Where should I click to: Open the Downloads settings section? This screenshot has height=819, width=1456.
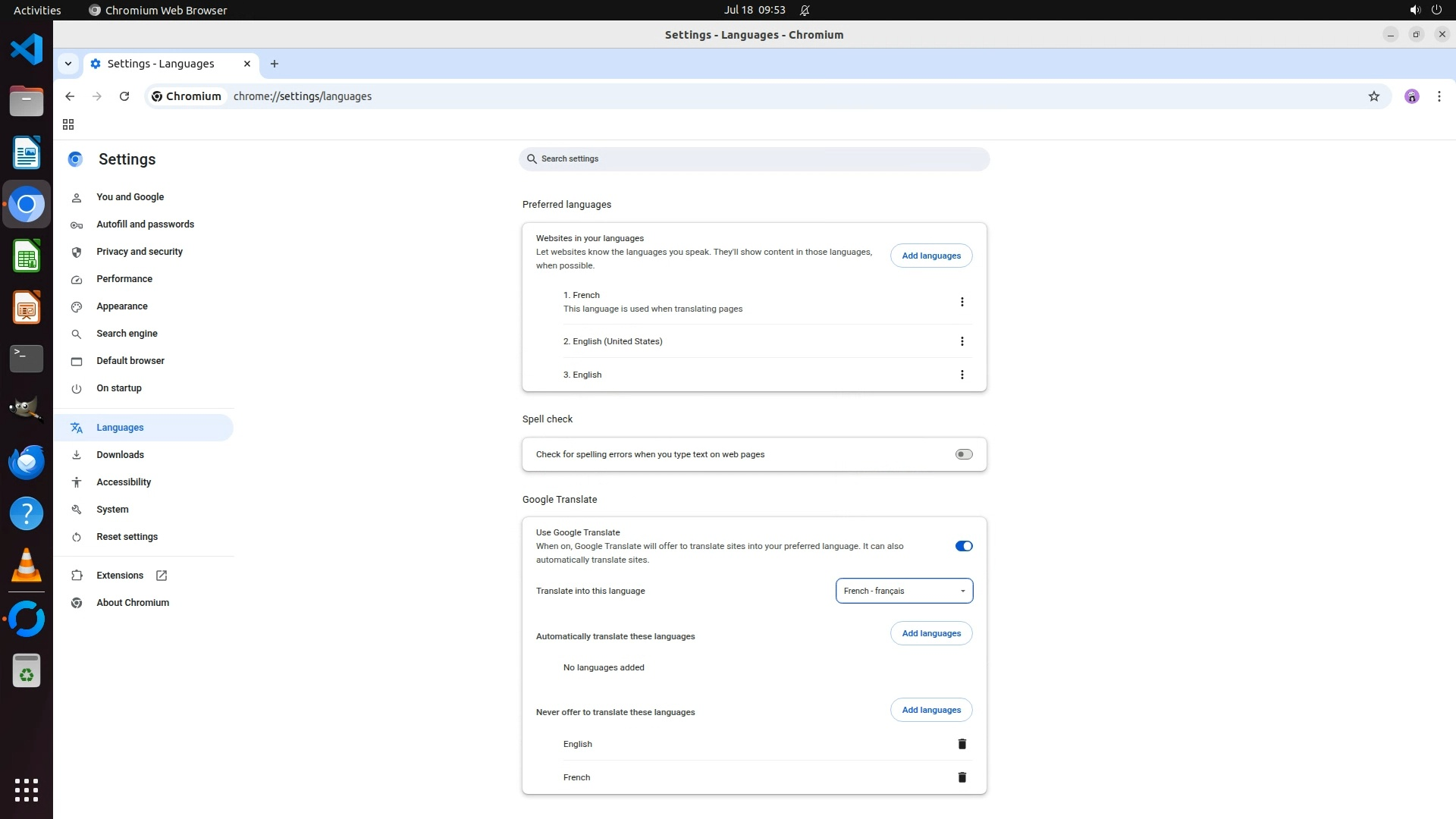point(120,455)
